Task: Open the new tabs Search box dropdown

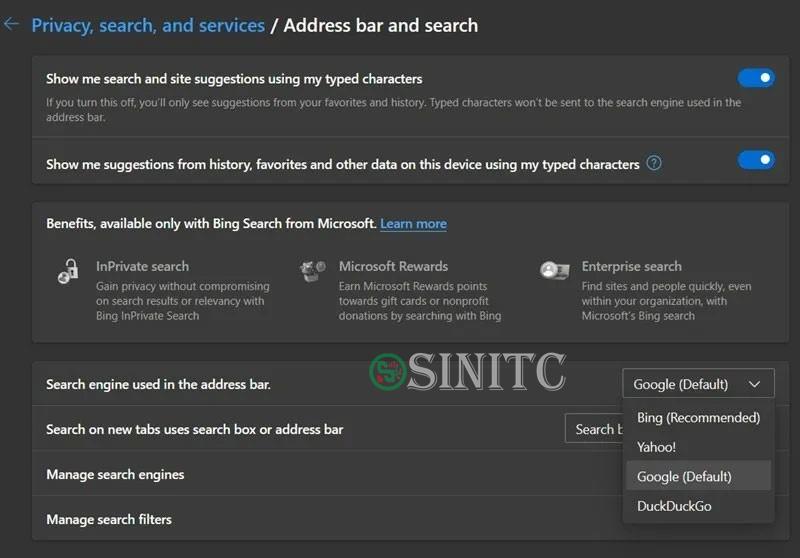Action: tap(594, 429)
